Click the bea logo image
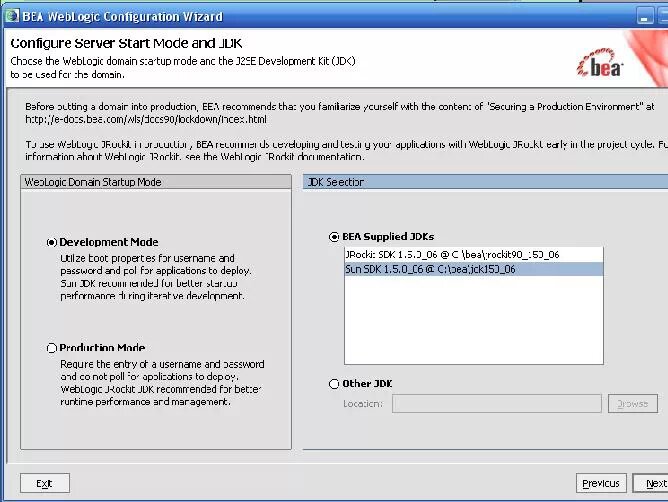Image resolution: width=668 pixels, height=502 pixels. pyautogui.click(x=600, y=63)
